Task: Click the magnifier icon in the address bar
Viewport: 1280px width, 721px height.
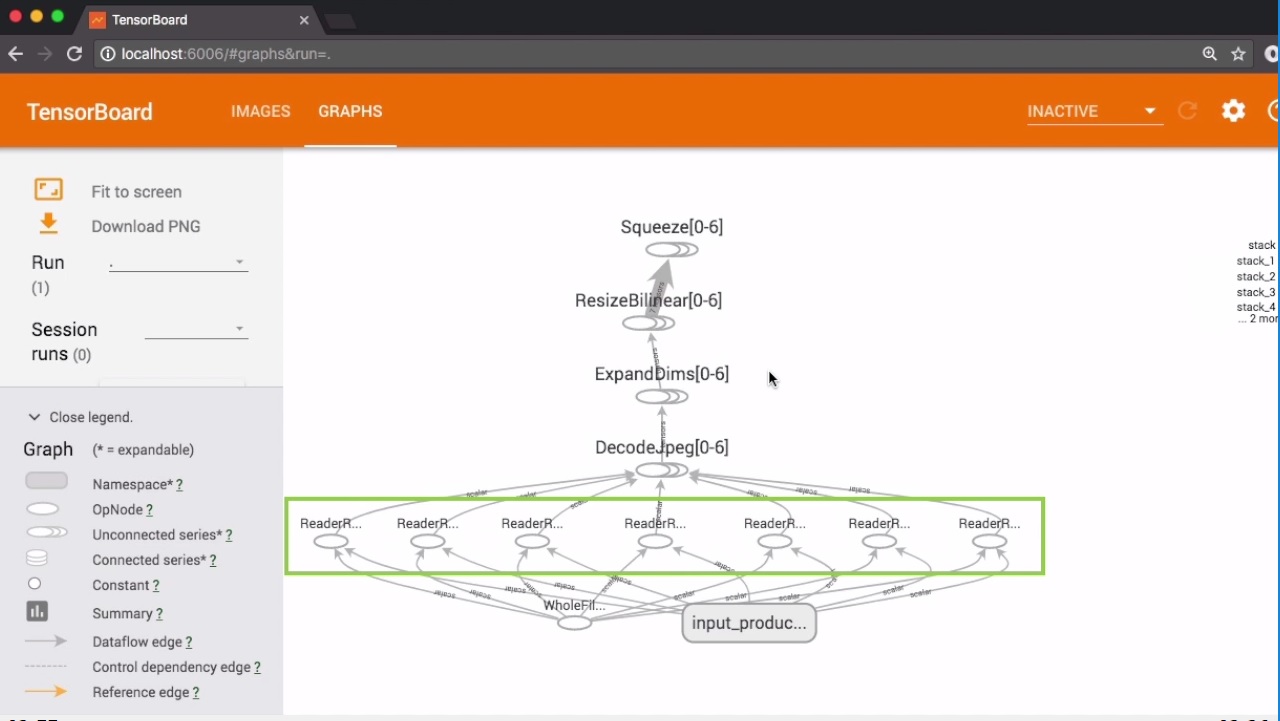Action: pos(1210,54)
